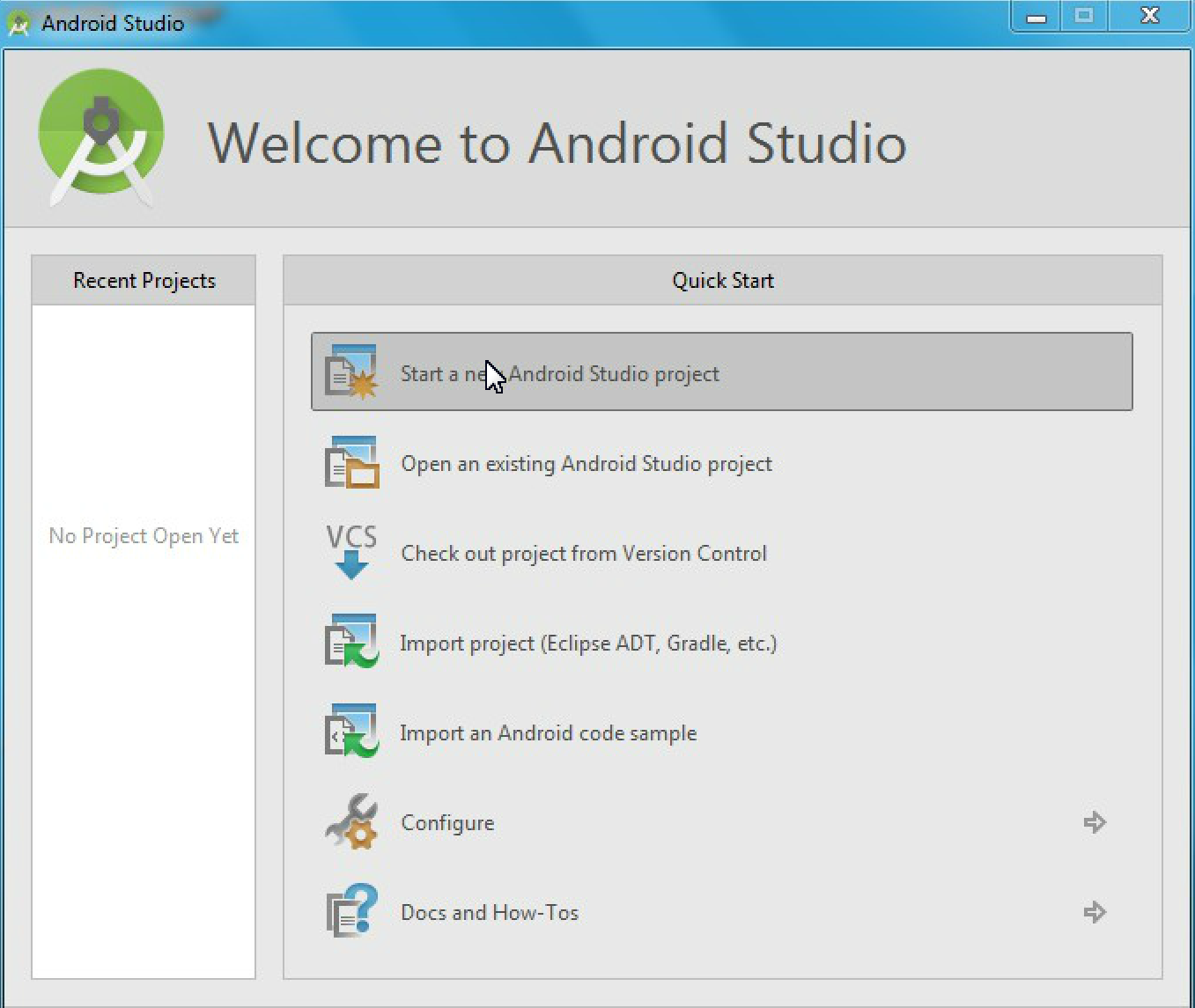Click the Quick Start panel header
This screenshot has height=1008, width=1195.
point(722,281)
